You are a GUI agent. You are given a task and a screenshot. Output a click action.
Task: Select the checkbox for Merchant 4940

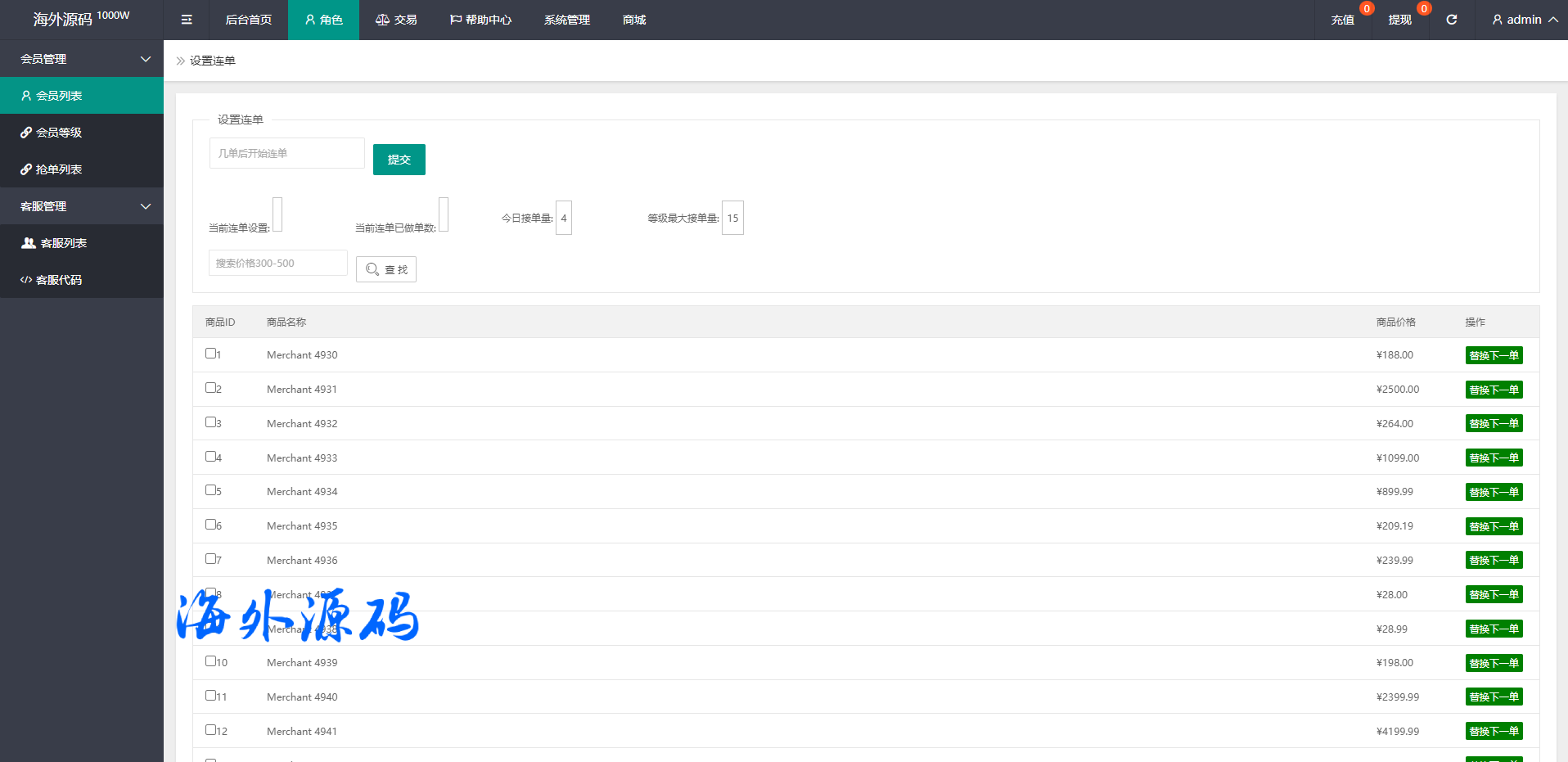(x=210, y=696)
